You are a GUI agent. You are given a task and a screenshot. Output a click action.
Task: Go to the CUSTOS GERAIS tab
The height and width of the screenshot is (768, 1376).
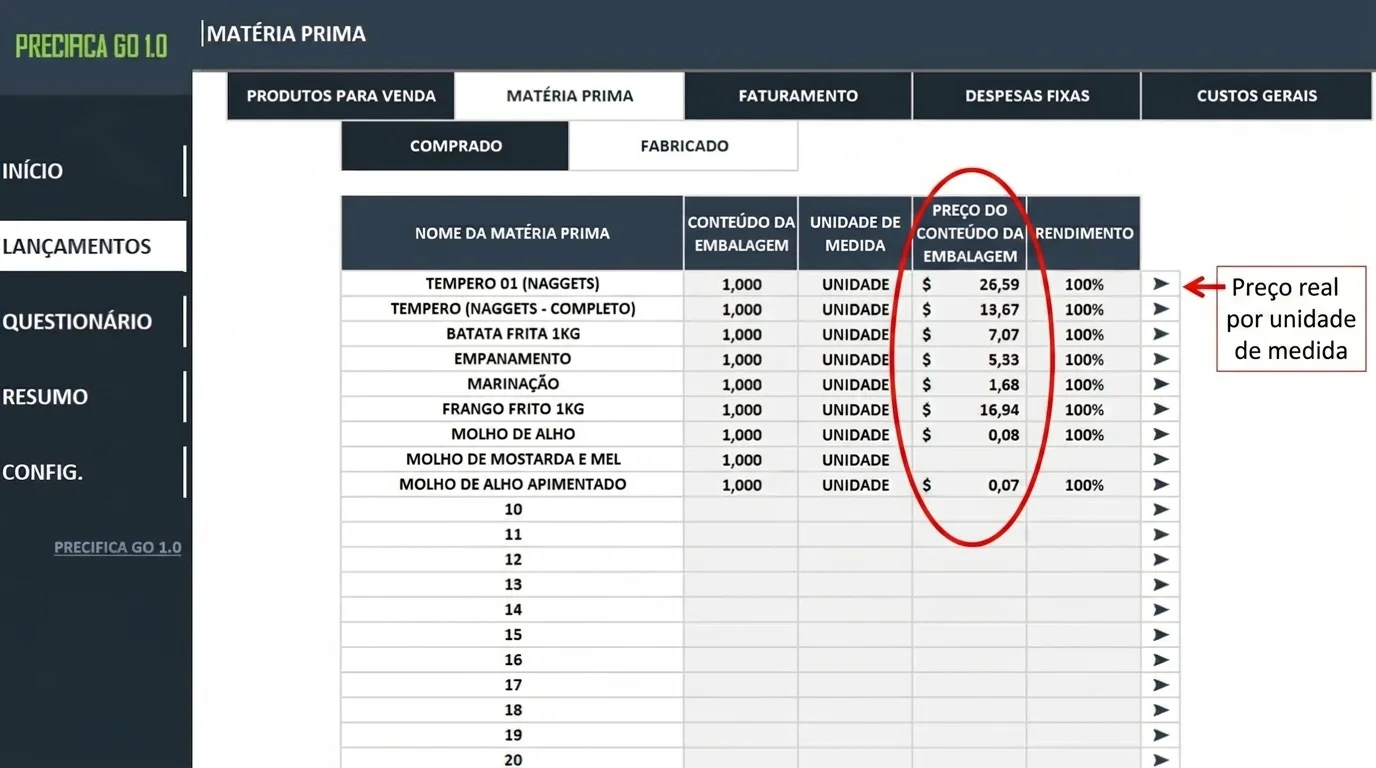tap(1256, 96)
